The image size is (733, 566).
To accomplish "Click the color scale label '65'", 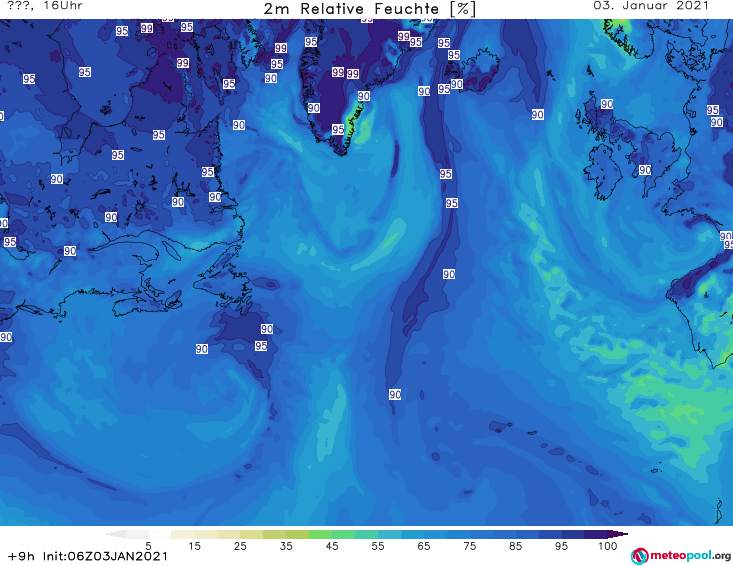I will [424, 546].
